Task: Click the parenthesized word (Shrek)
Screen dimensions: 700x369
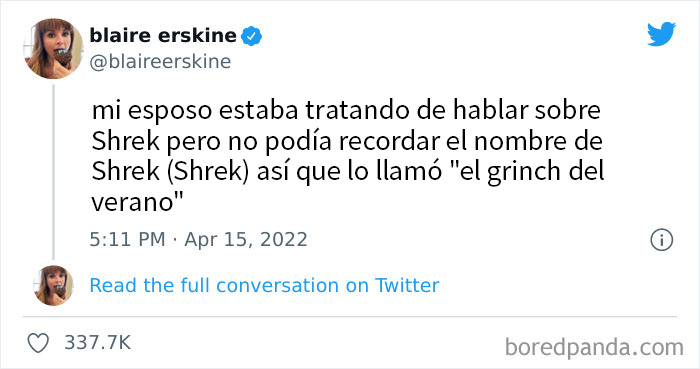Action: tap(208, 172)
